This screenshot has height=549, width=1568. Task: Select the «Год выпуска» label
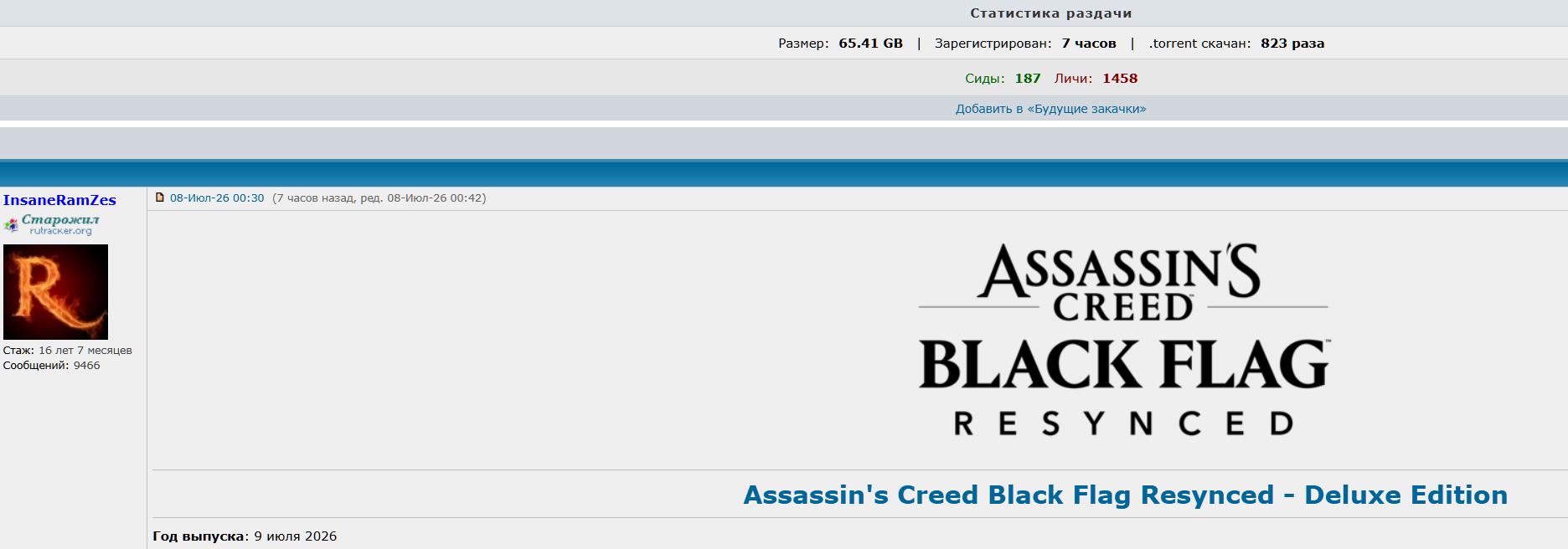point(199,536)
